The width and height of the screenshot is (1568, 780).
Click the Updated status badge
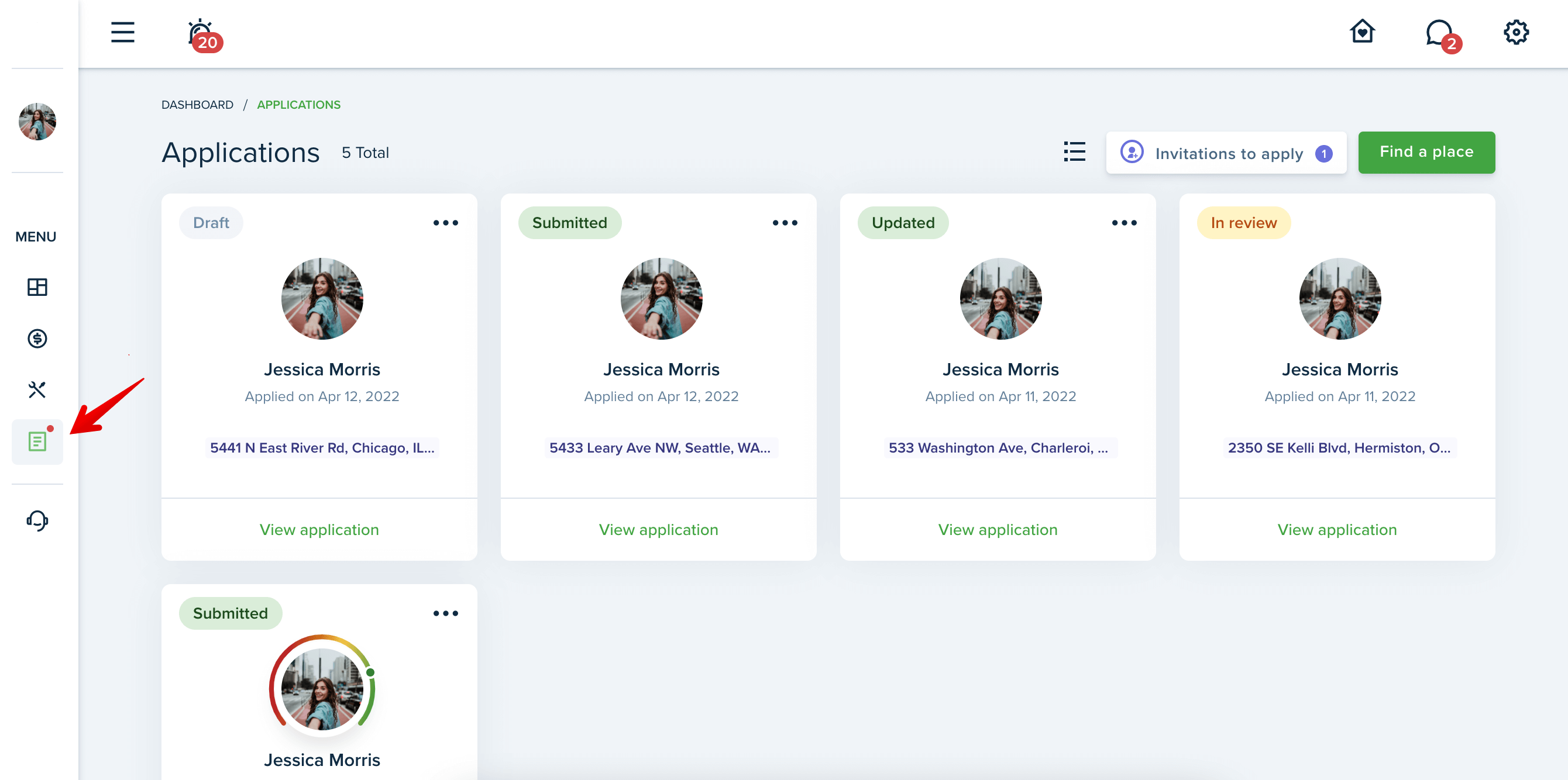(903, 223)
